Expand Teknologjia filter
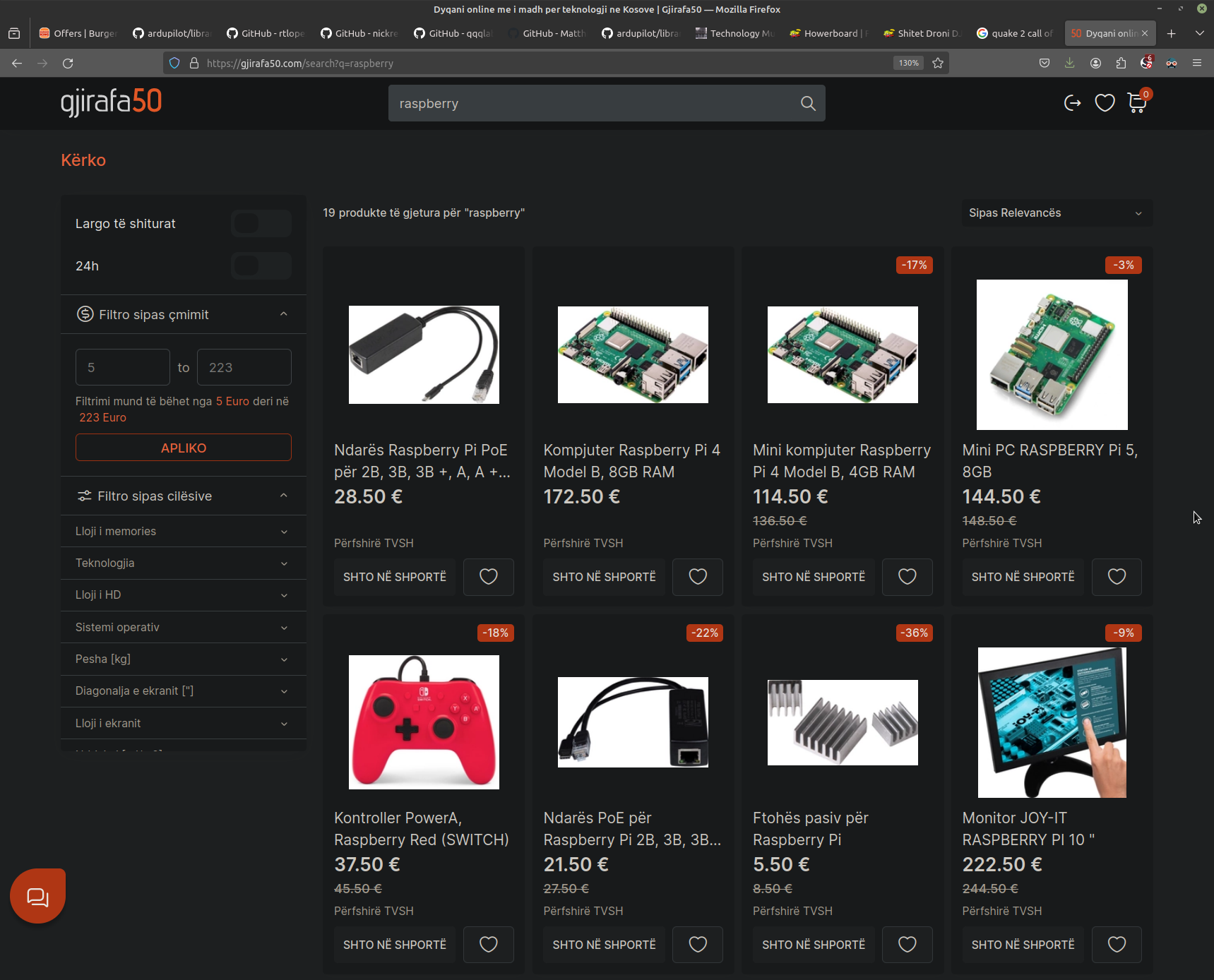This screenshot has height=980, width=1214. pyautogui.click(x=184, y=563)
